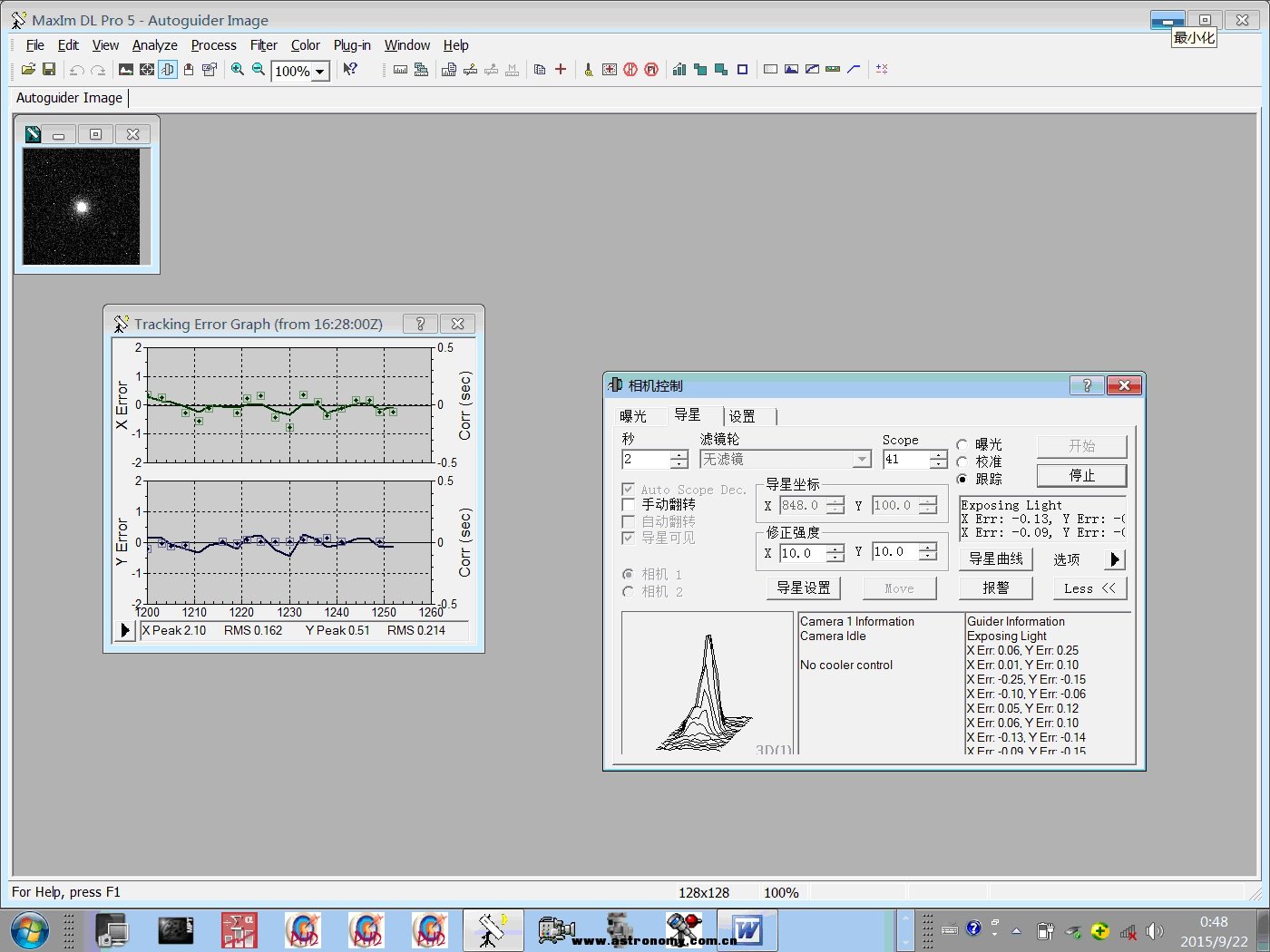Select the 跟踪 radio button

tap(962, 480)
